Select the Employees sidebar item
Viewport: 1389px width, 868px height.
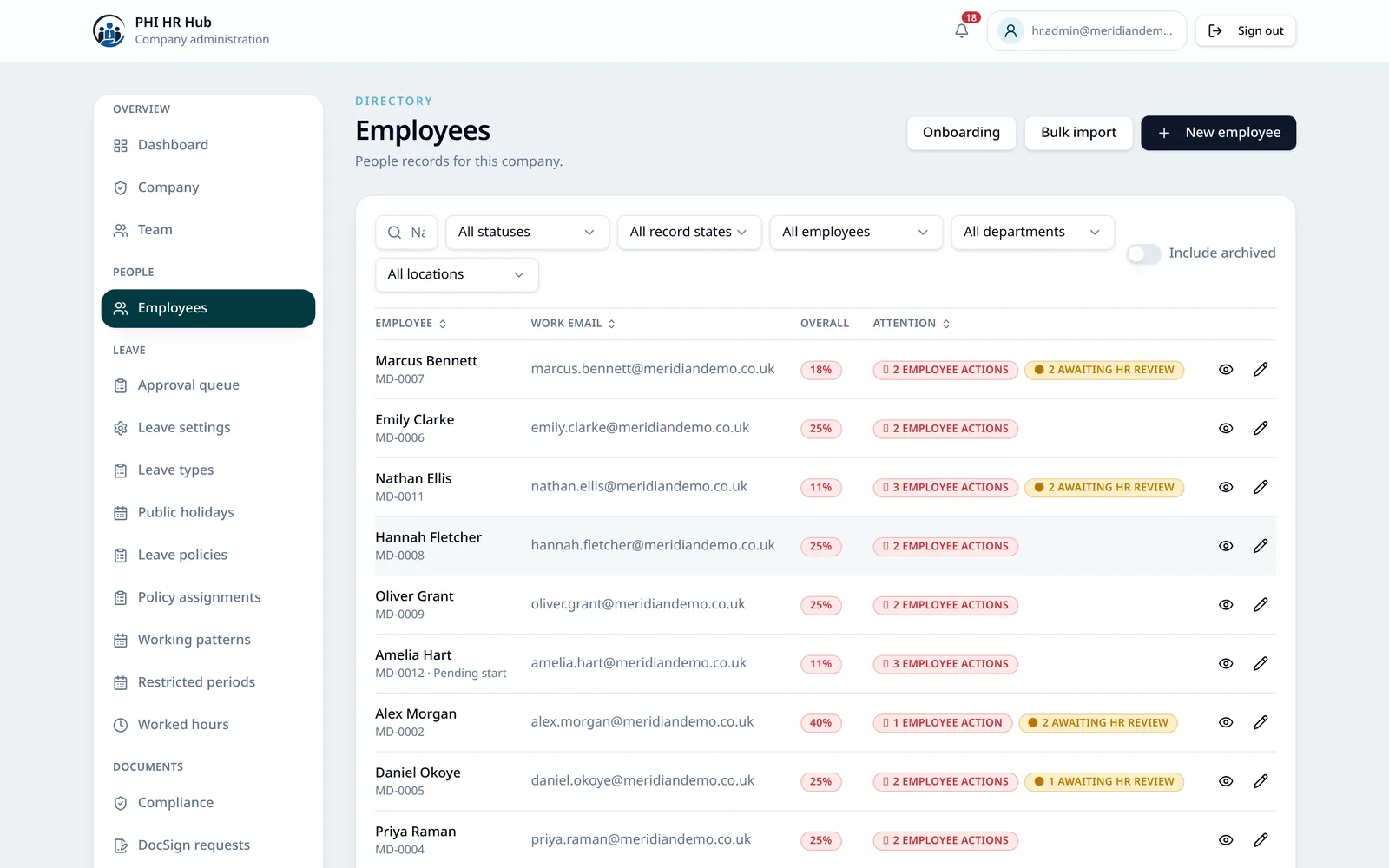click(x=208, y=308)
